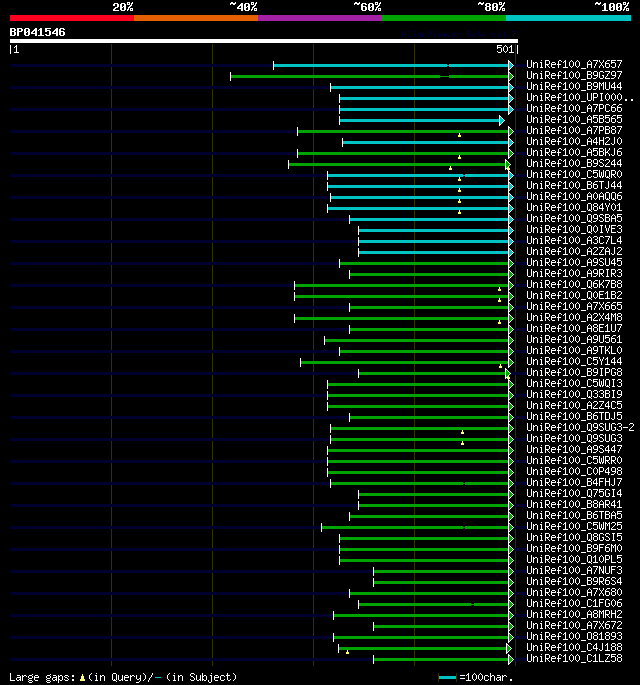The image size is (640, 685).
Task: Click the UniRef100_B9S244 label
Action: coord(574,163)
